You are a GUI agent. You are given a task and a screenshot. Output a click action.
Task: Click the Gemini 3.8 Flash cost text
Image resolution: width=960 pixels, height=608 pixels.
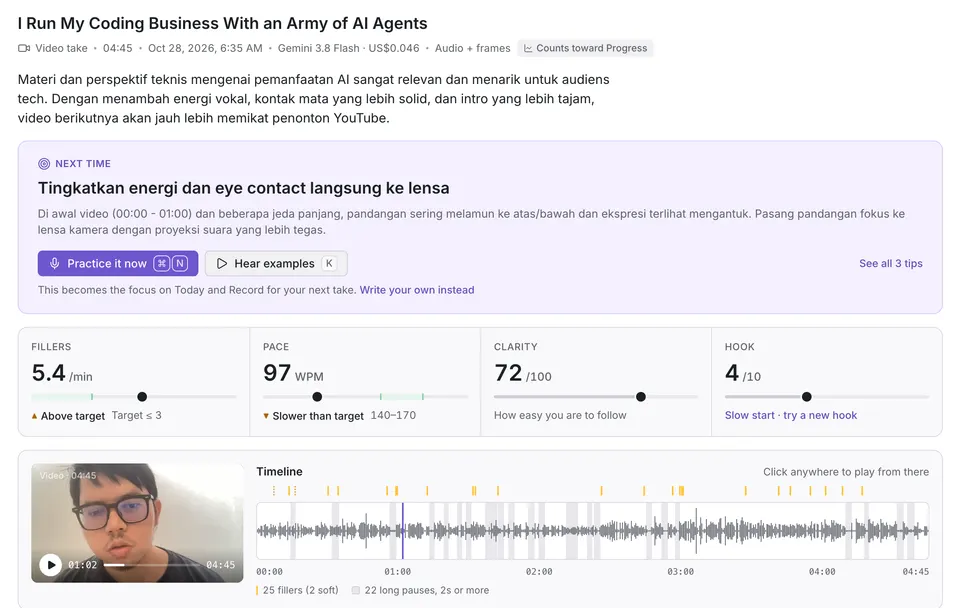click(348, 48)
